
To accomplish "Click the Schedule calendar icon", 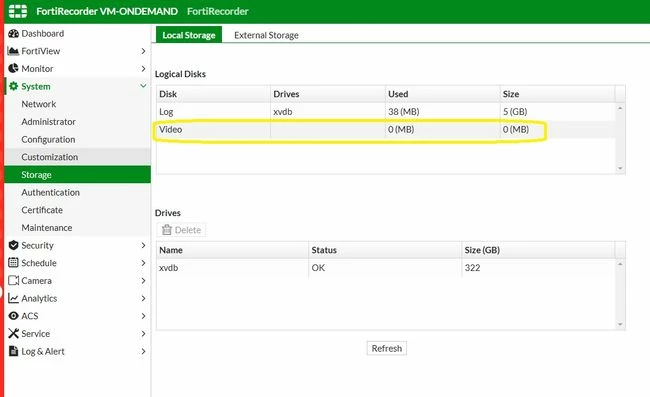I will (x=13, y=263).
